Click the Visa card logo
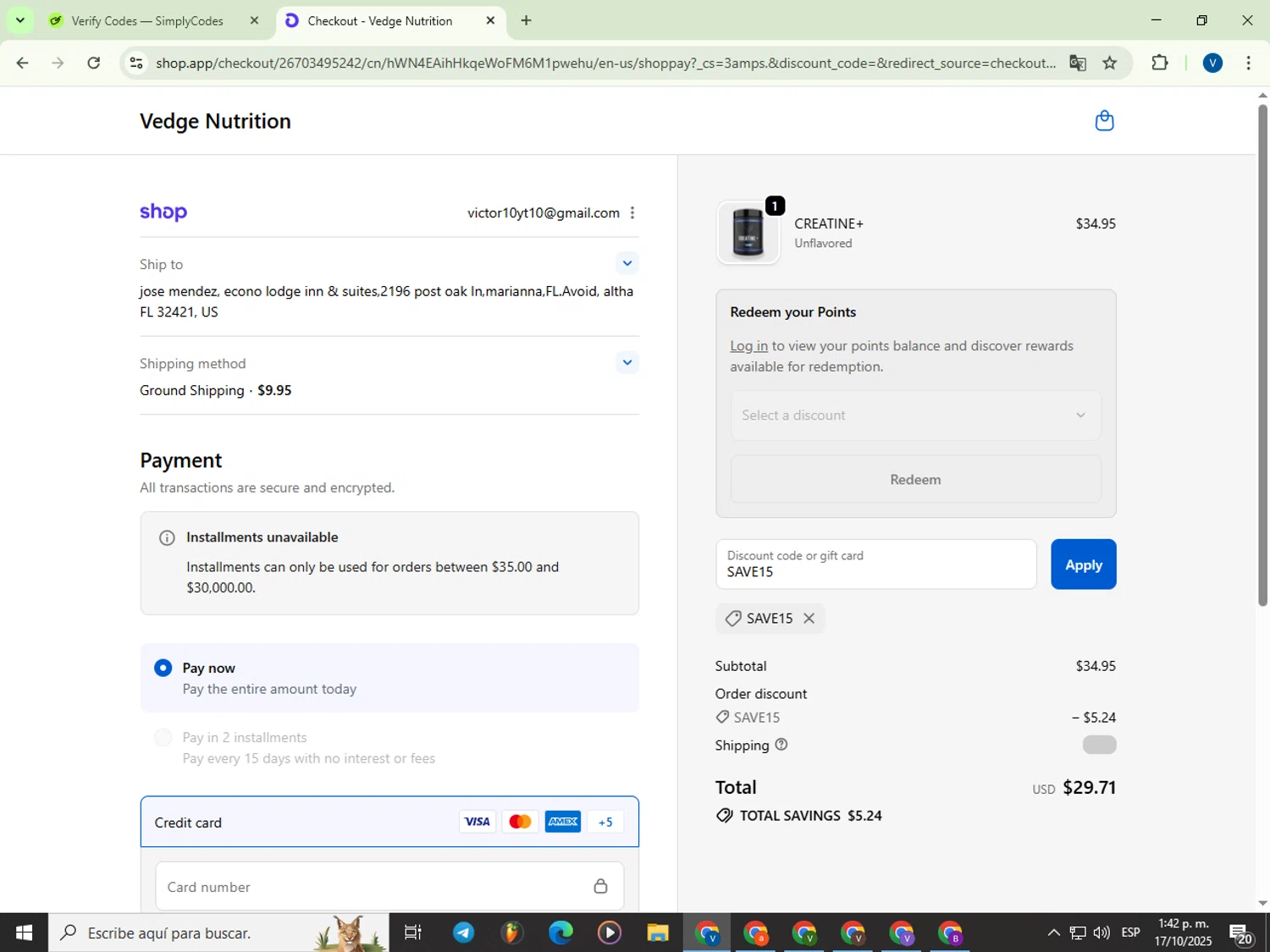Screen dimensions: 1270x952 coord(478,822)
